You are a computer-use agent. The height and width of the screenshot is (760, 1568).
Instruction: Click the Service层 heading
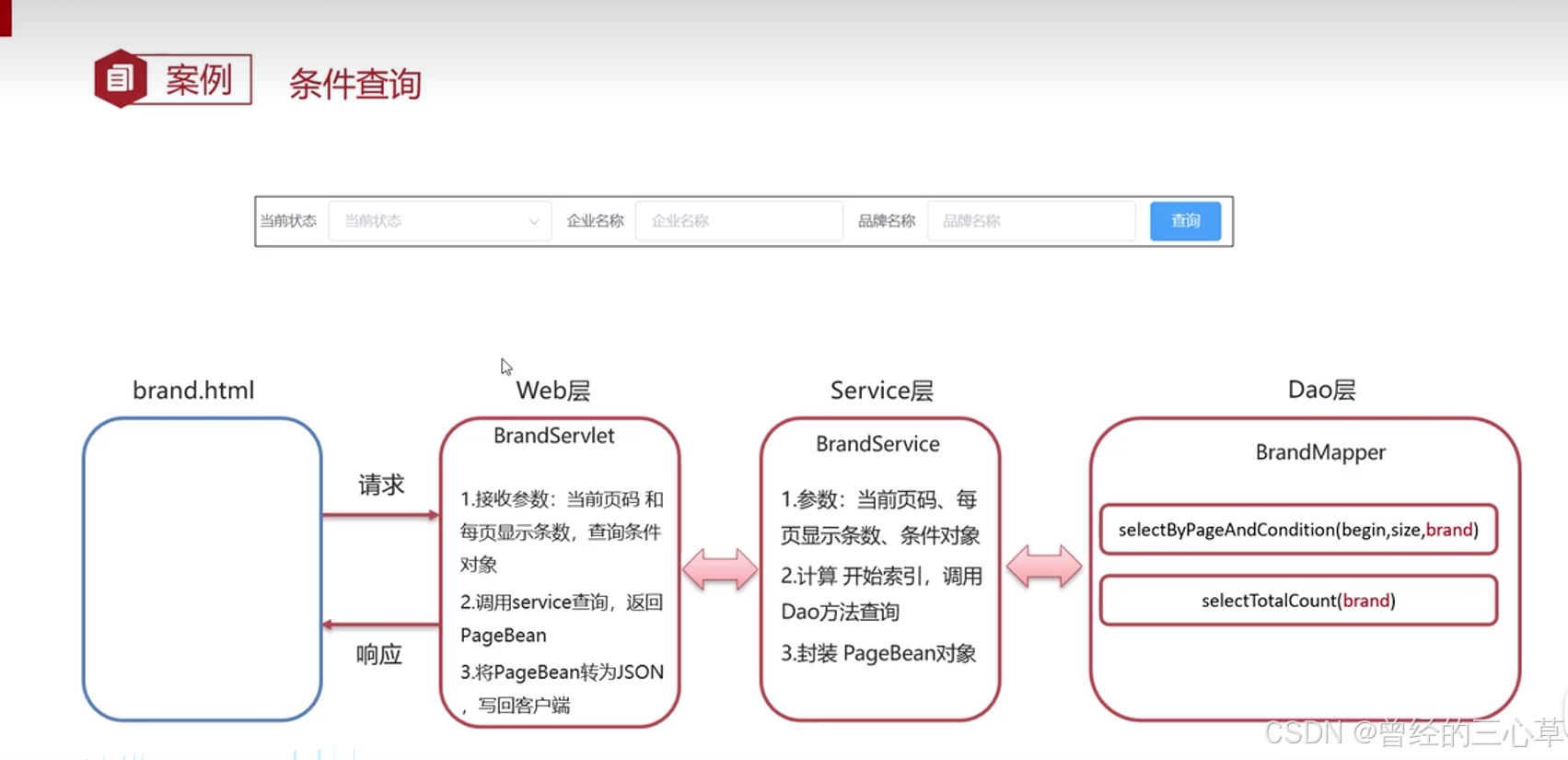pos(881,391)
